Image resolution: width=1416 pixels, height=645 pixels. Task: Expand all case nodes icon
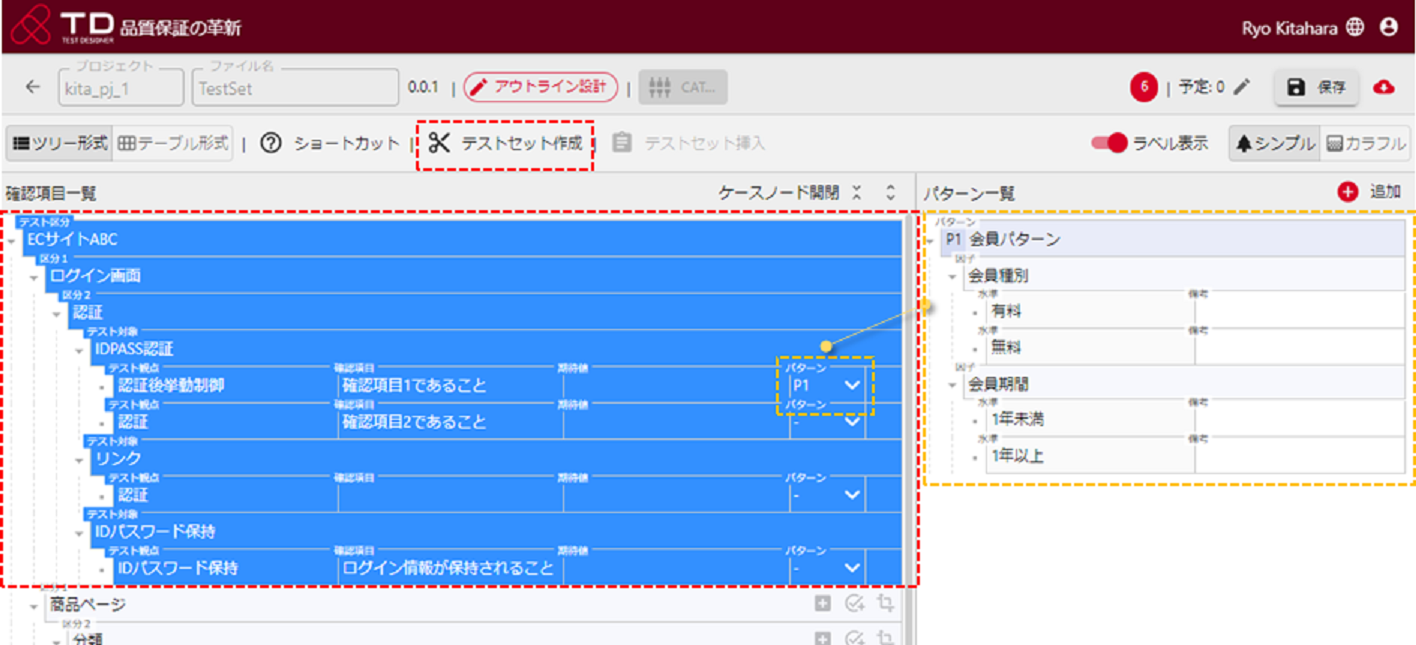pyautogui.click(x=891, y=193)
